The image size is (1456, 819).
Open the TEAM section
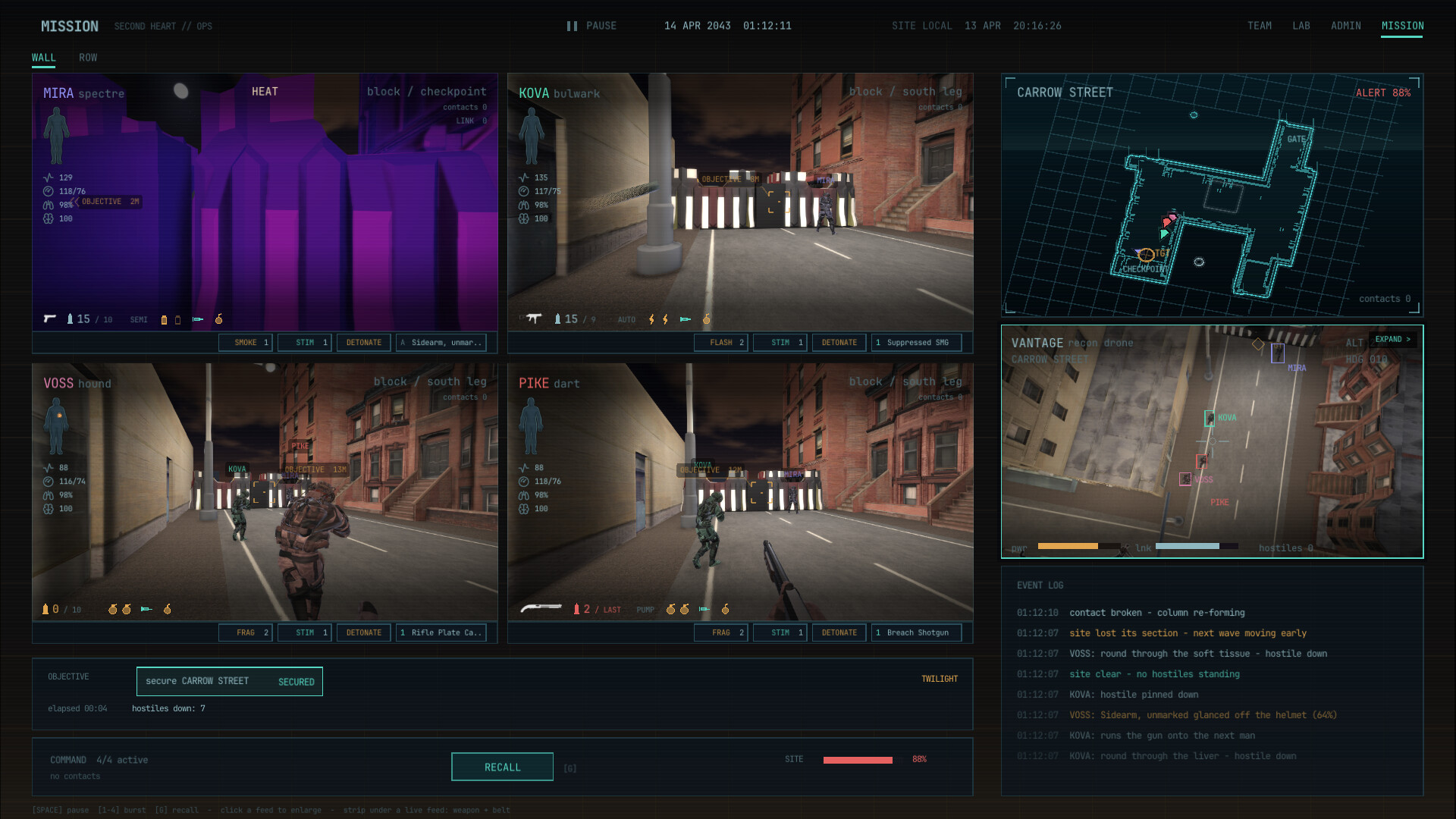coord(1260,26)
